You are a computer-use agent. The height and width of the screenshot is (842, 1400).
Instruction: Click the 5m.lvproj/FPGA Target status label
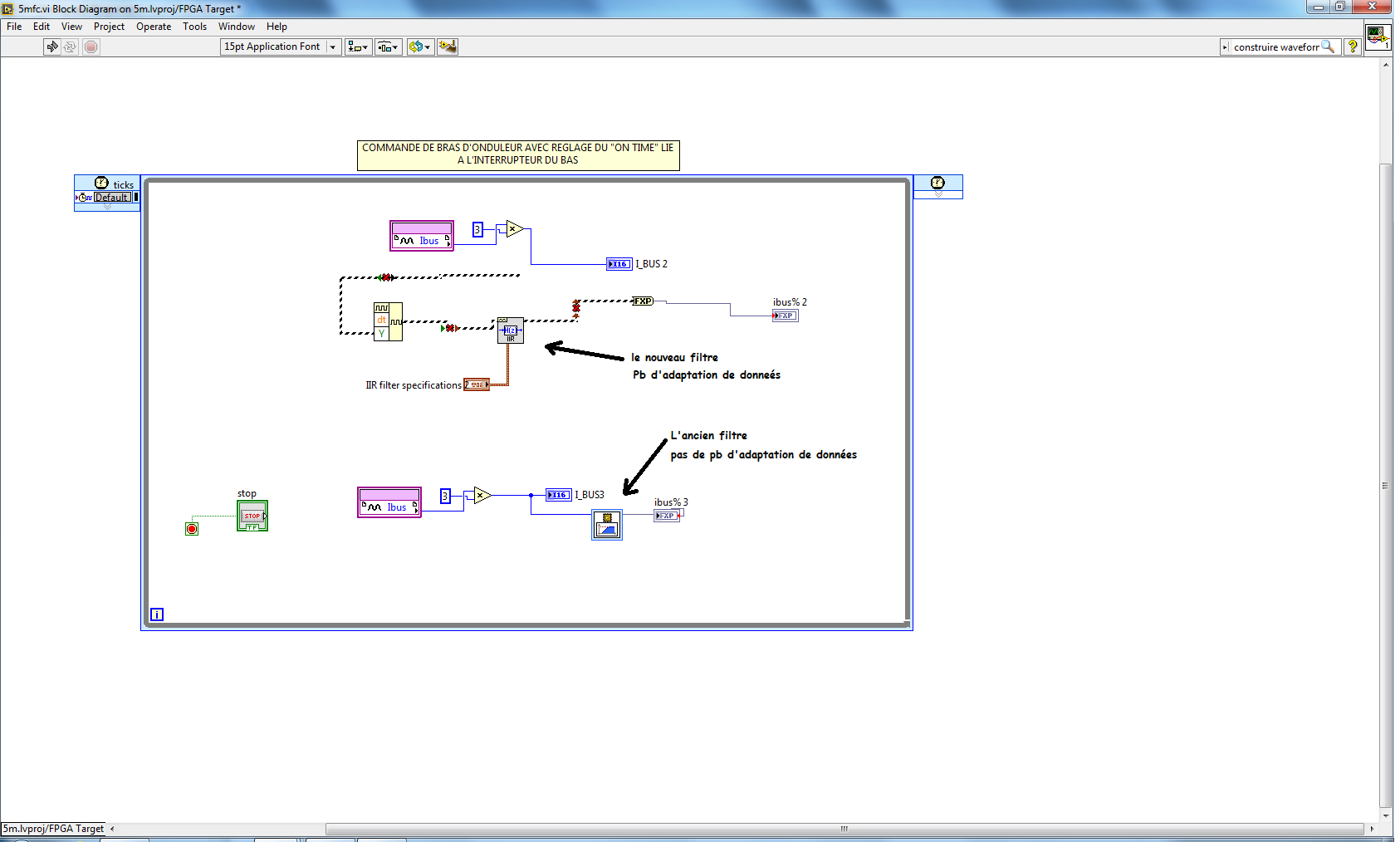[53, 829]
